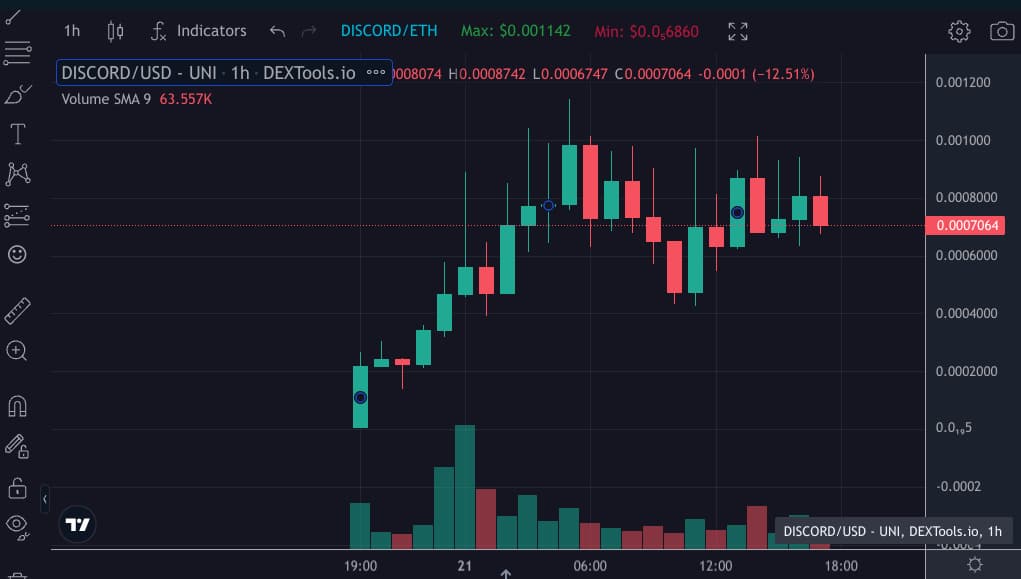
Task: Enter fullscreen chart mode
Action: pos(738,31)
